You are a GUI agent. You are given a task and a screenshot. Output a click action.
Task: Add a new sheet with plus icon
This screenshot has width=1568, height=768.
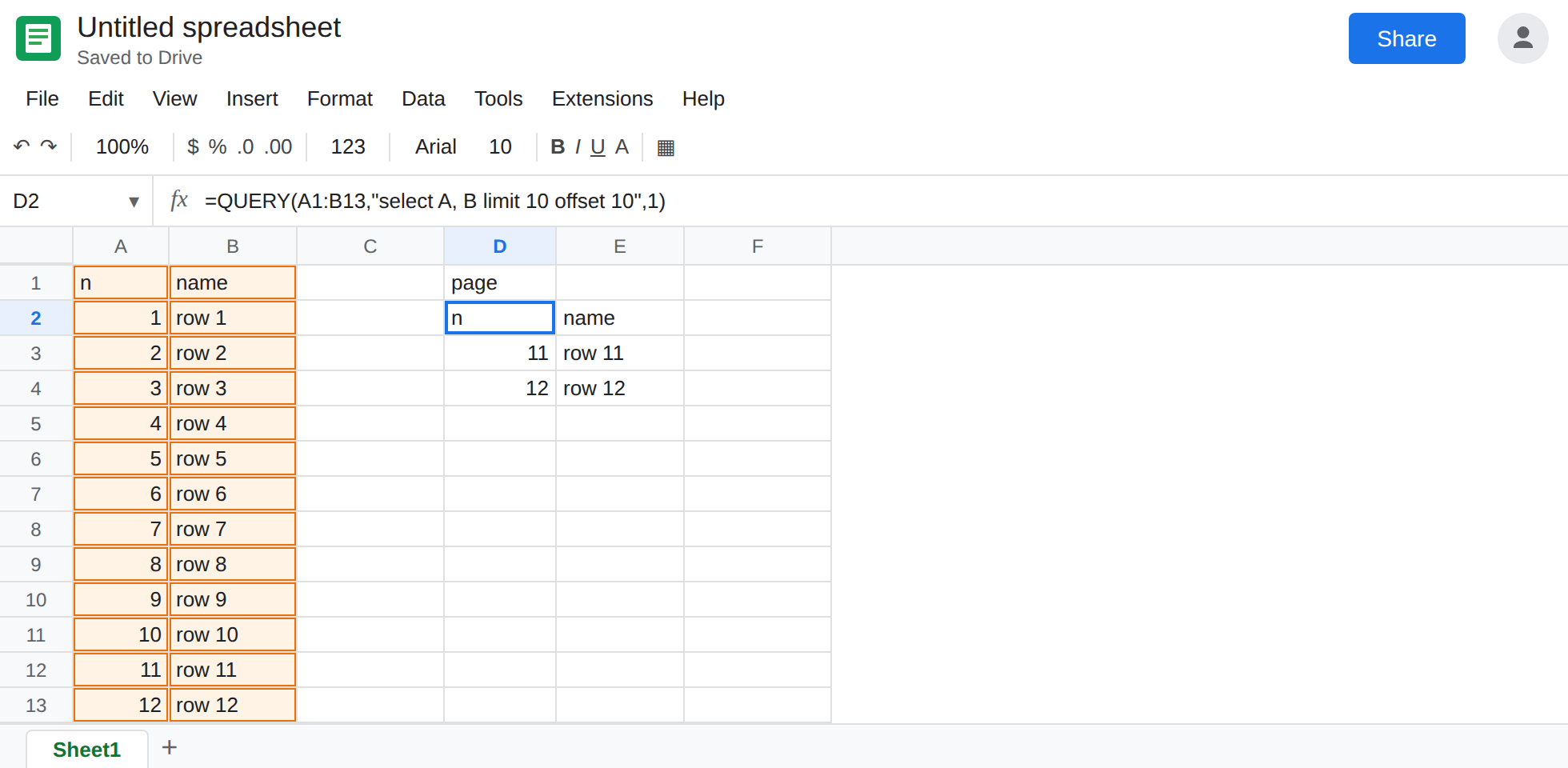pyautogui.click(x=169, y=747)
